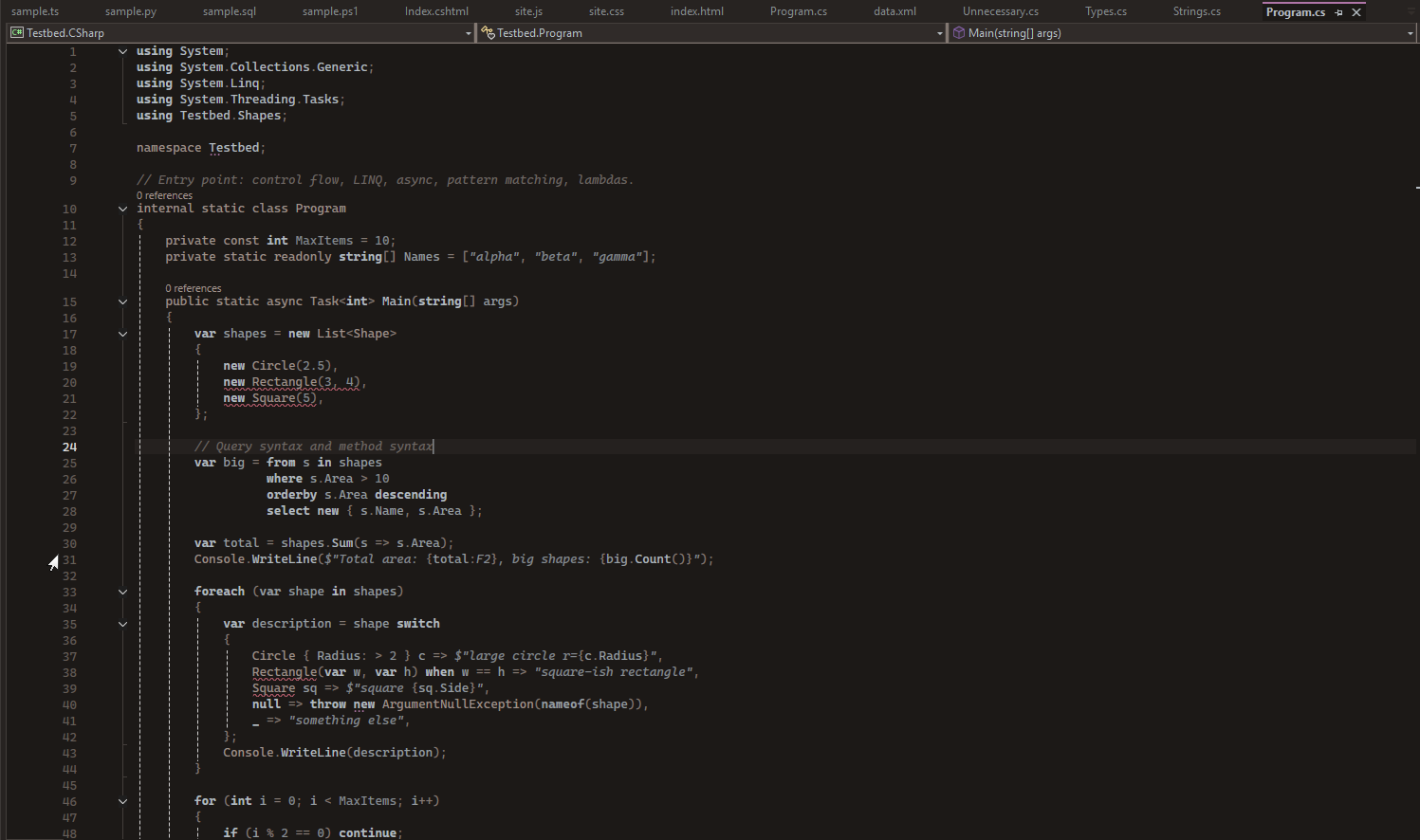Collapse the Main method body
Viewport: 1420px width, 840px height.
(122, 301)
